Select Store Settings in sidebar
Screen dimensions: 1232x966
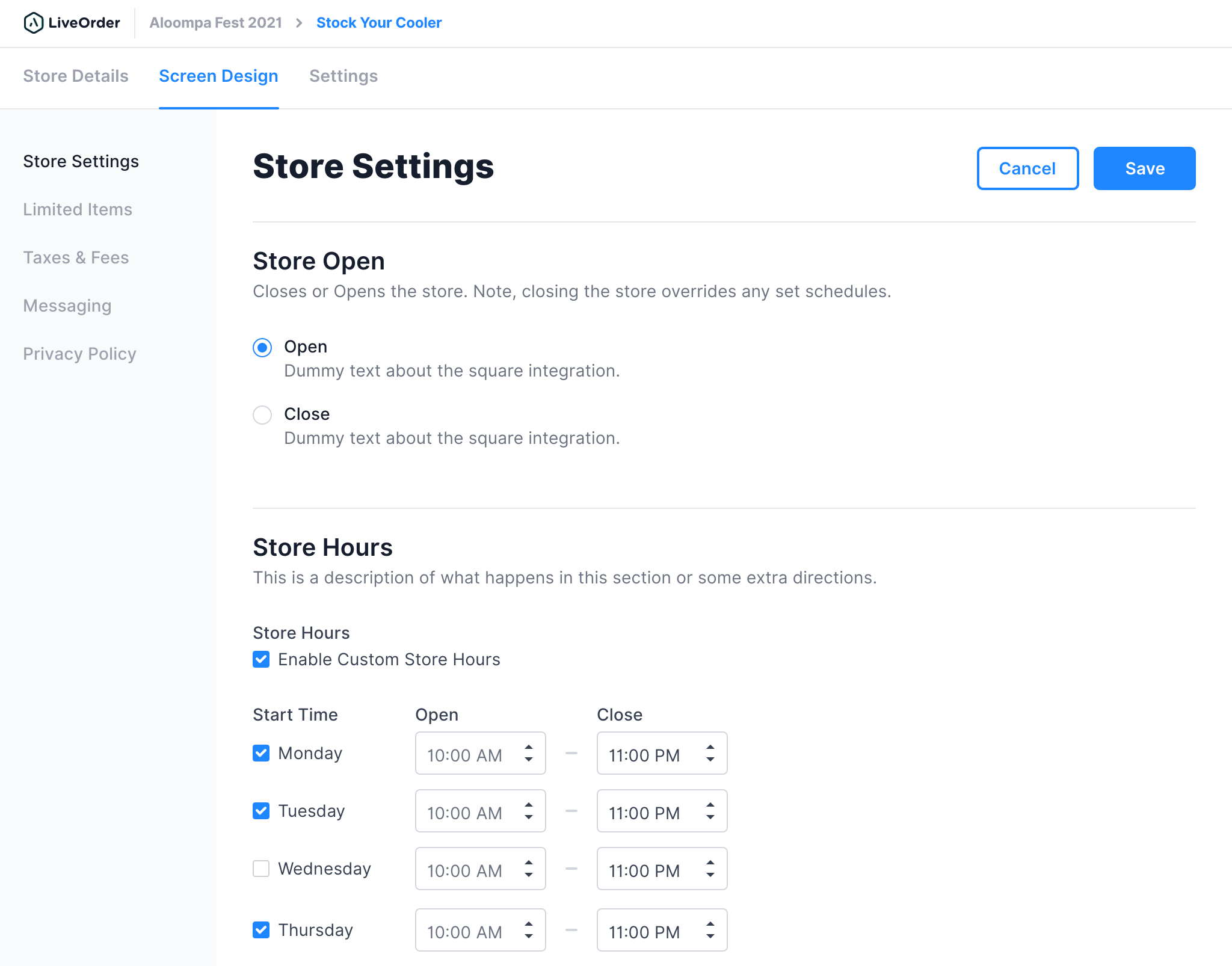point(81,161)
